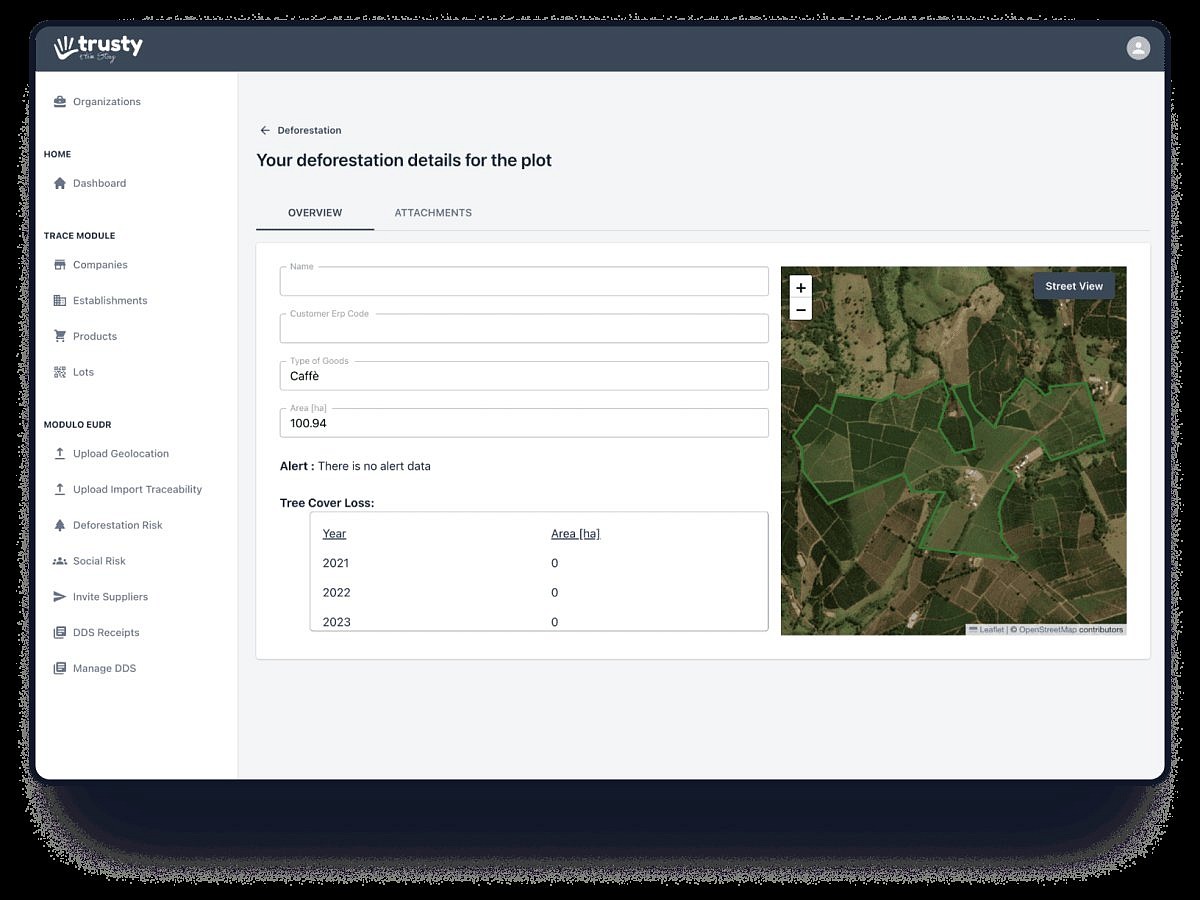Click the Lots QR code icon
Viewport: 1200px width, 900px height.
click(x=60, y=372)
